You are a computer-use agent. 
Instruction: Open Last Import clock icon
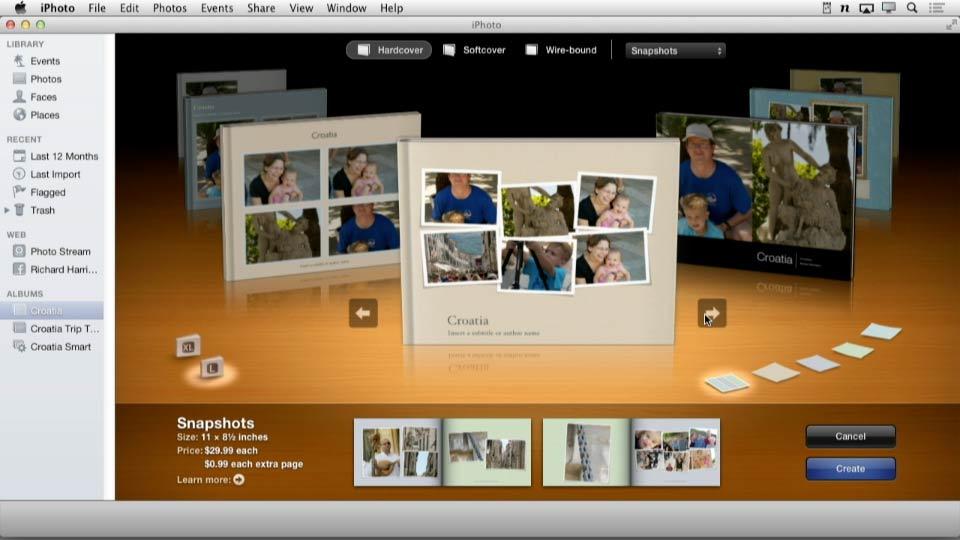tap(19, 174)
